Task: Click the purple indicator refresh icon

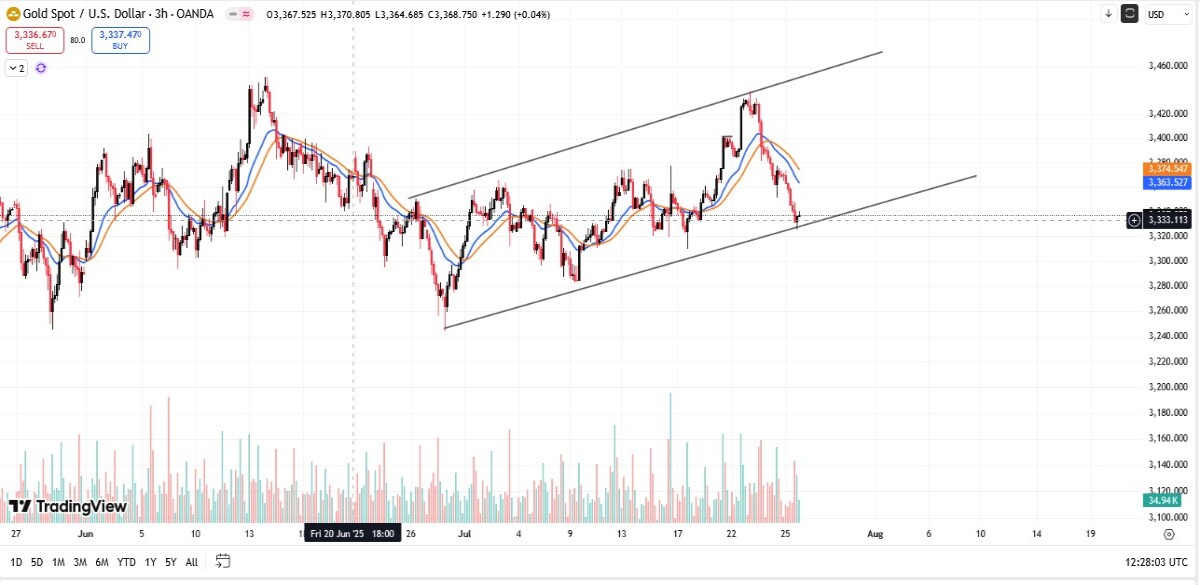Action: tap(41, 68)
